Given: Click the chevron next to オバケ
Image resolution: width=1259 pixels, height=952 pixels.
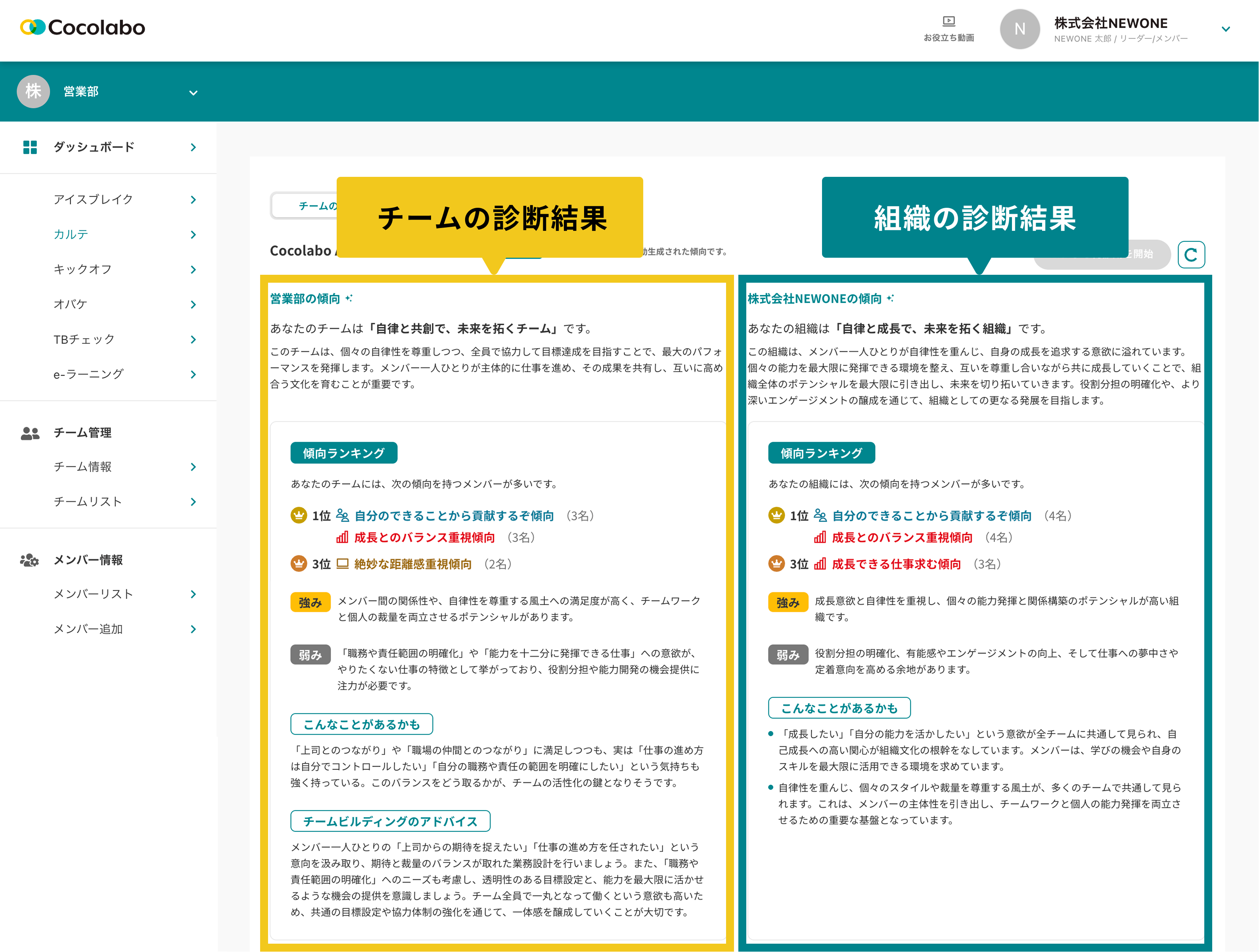Looking at the screenshot, I should (x=193, y=305).
